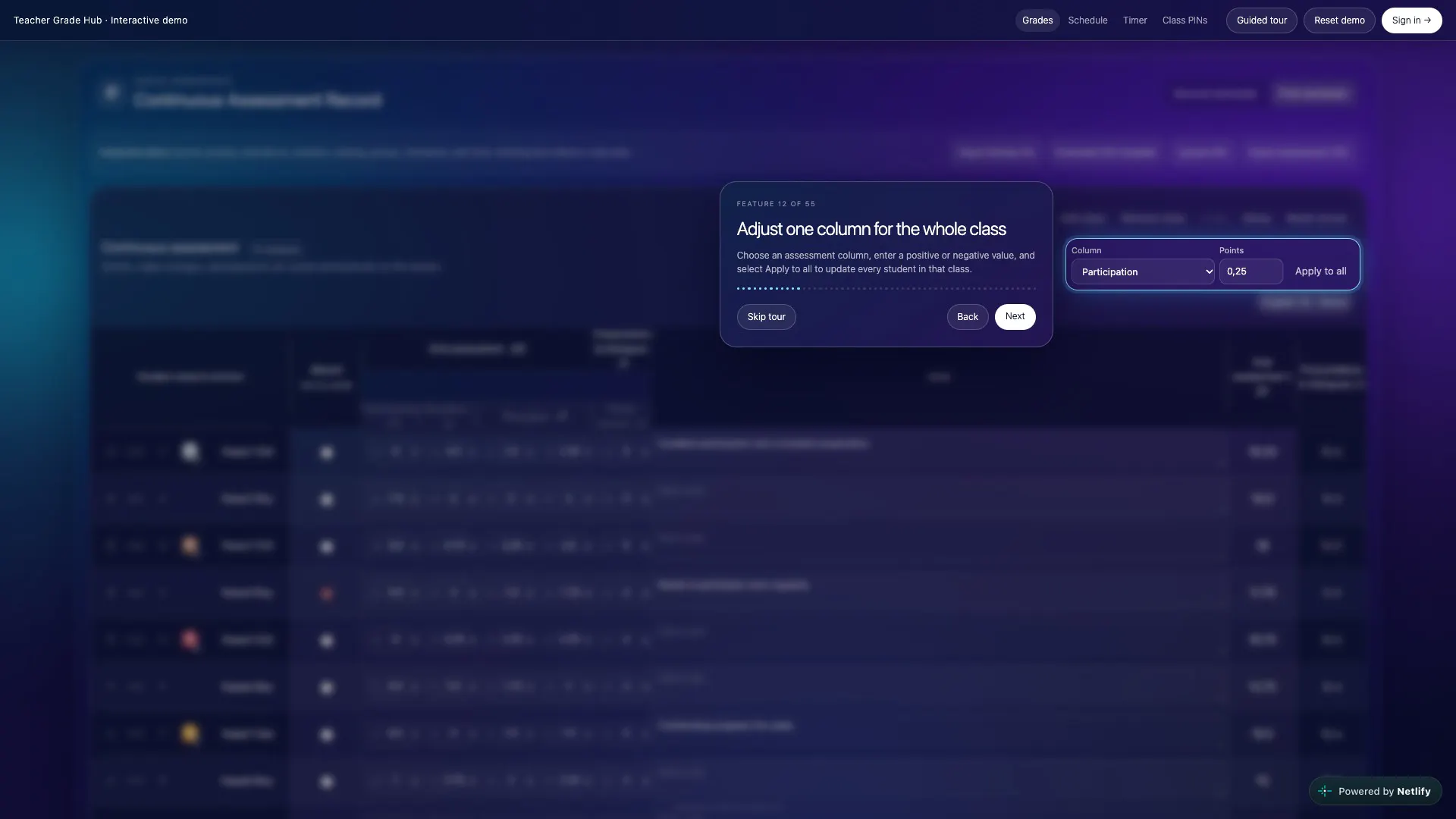1456x819 pixels.
Task: Click Apply to all
Action: tap(1320, 271)
